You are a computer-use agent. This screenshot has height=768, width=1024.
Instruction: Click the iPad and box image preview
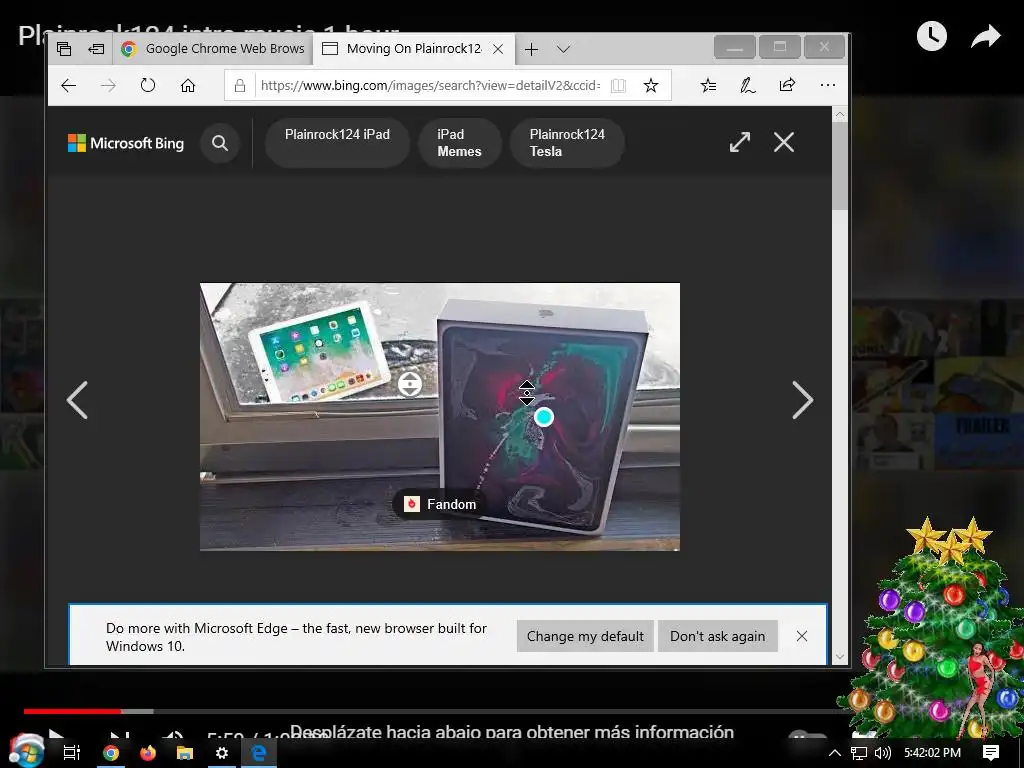click(x=440, y=417)
